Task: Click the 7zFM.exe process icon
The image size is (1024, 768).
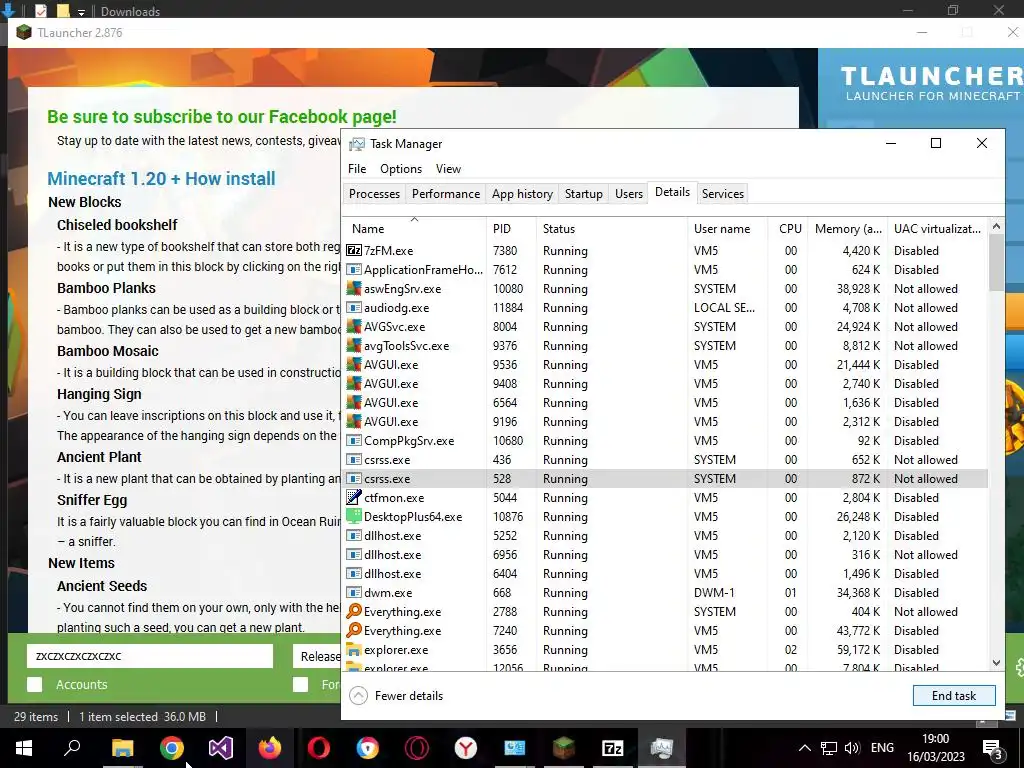Action: [353, 251]
